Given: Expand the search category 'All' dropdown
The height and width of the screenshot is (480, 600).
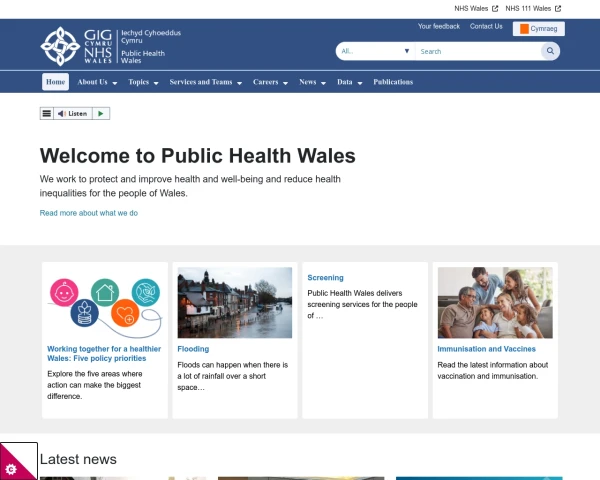Looking at the screenshot, I should coord(375,51).
